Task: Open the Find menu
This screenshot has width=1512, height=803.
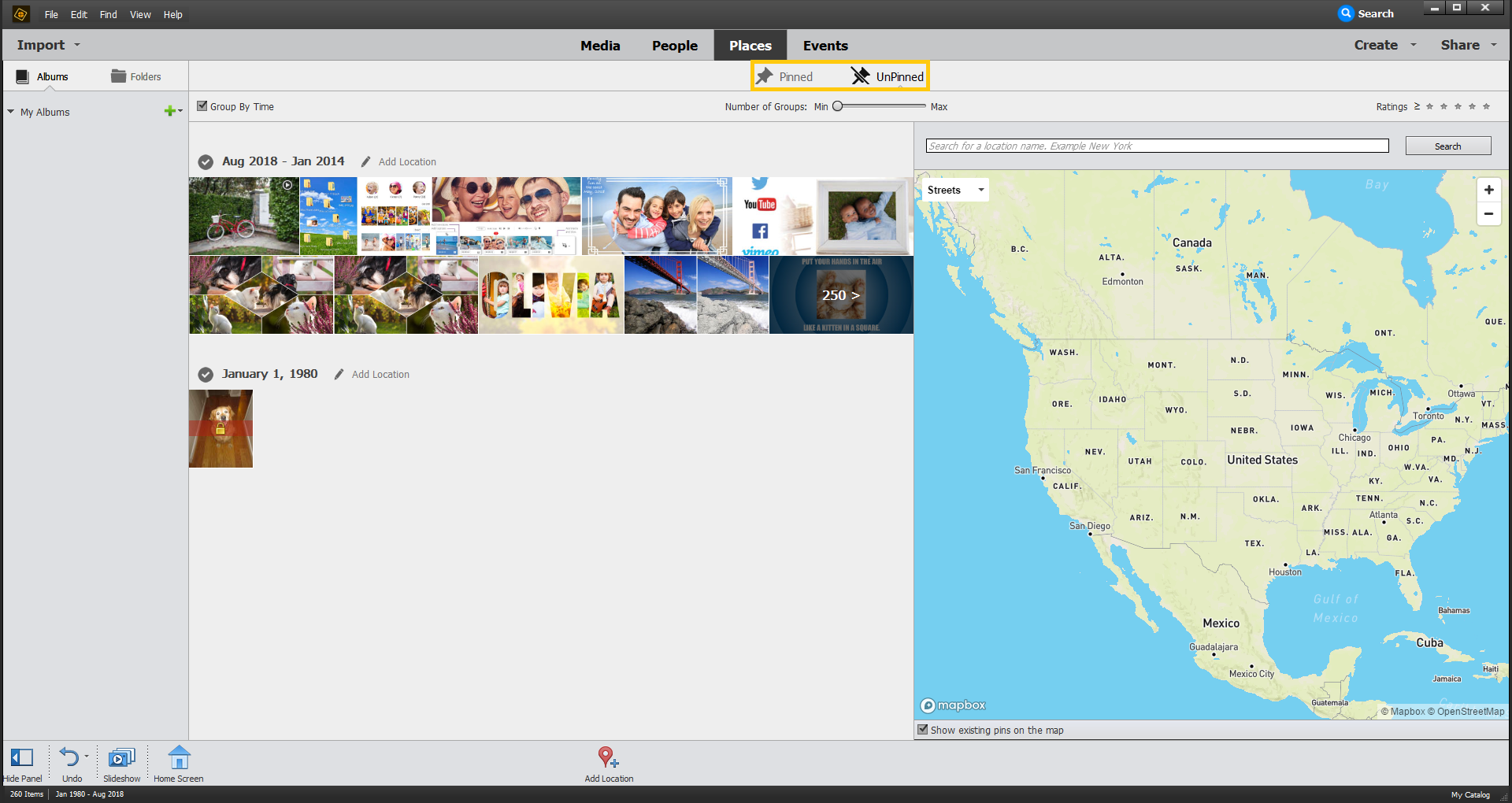Action: tap(108, 14)
